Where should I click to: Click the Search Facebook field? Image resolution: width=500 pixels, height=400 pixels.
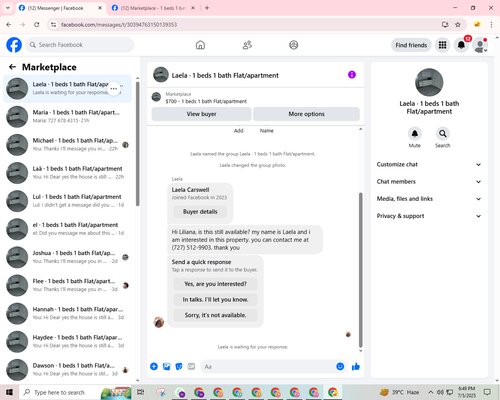pyautogui.click(x=80, y=45)
